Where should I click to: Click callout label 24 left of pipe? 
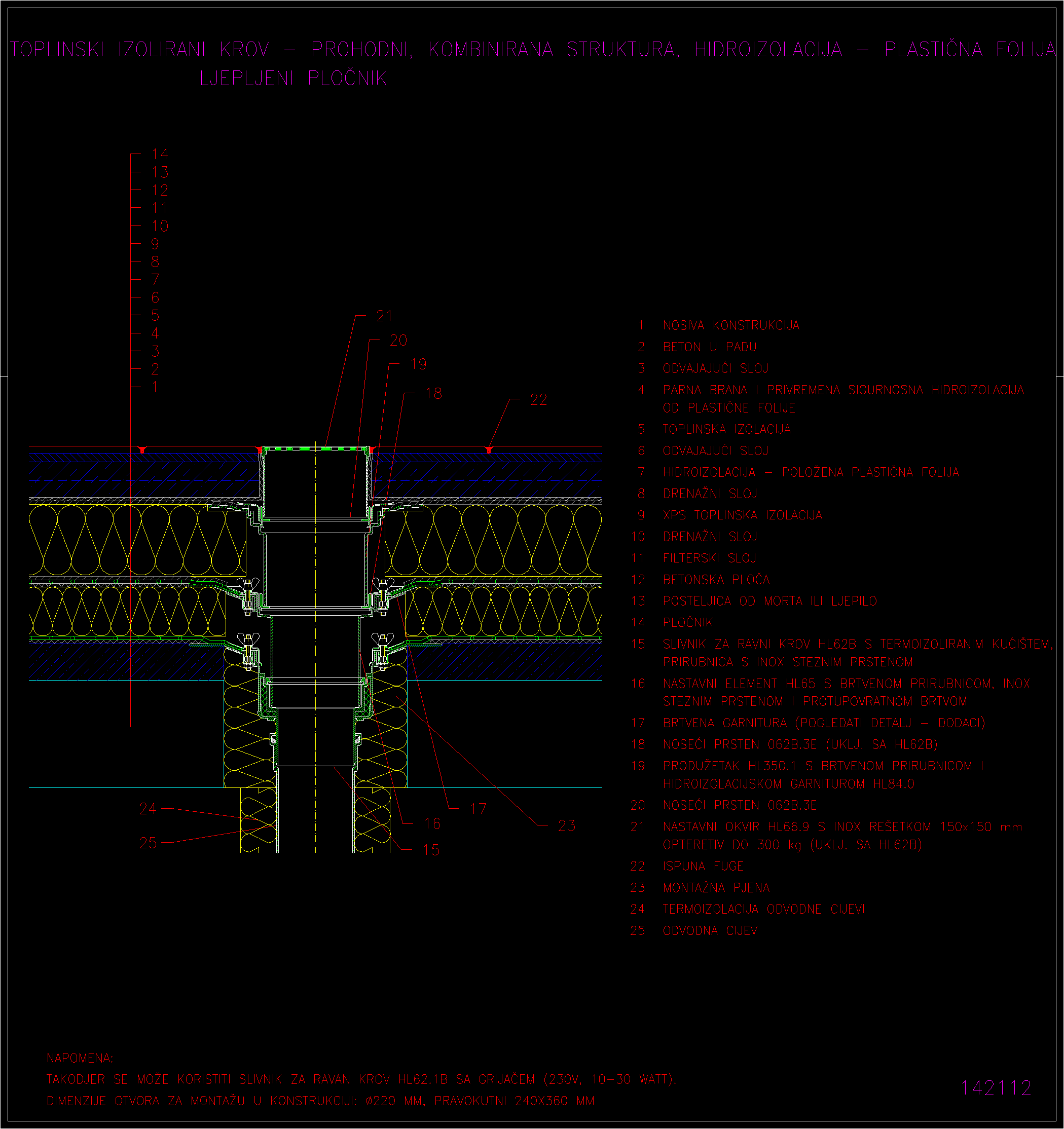click(x=148, y=809)
